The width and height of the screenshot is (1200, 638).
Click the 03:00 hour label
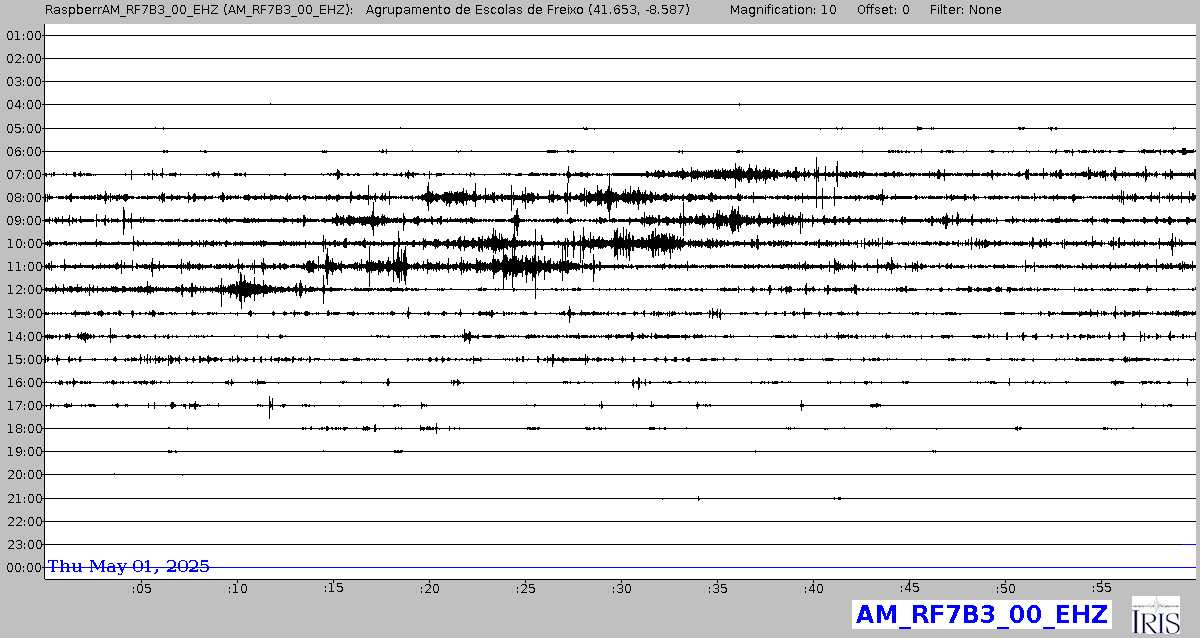(x=24, y=81)
